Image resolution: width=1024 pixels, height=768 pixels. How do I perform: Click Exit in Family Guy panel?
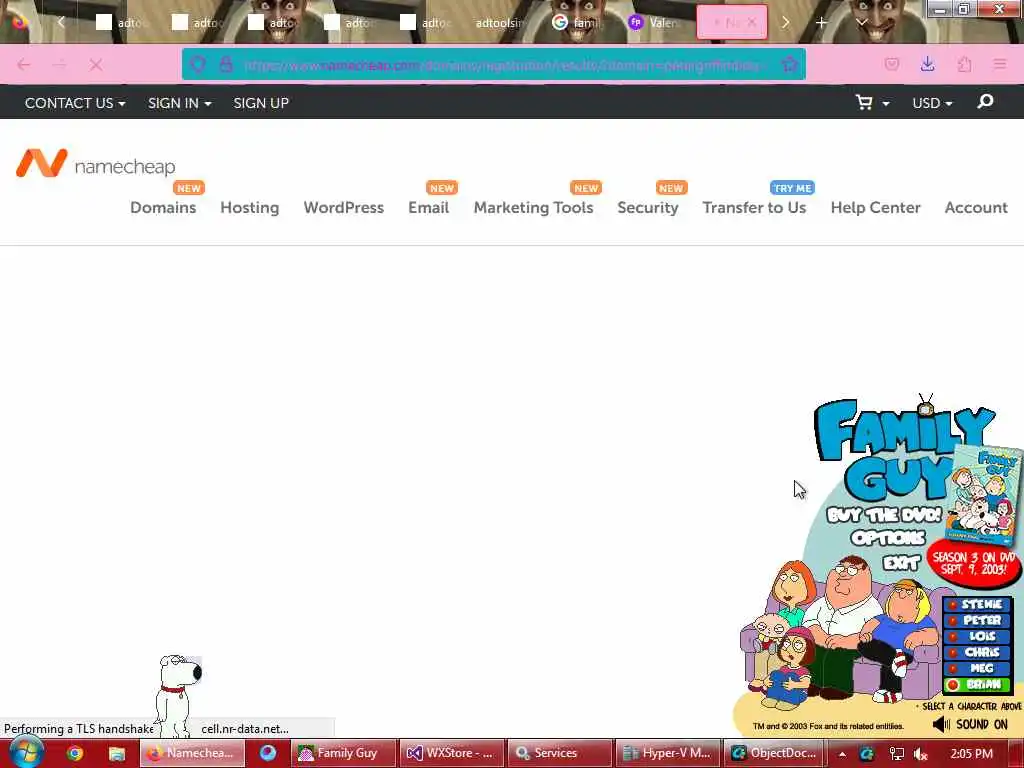901,562
